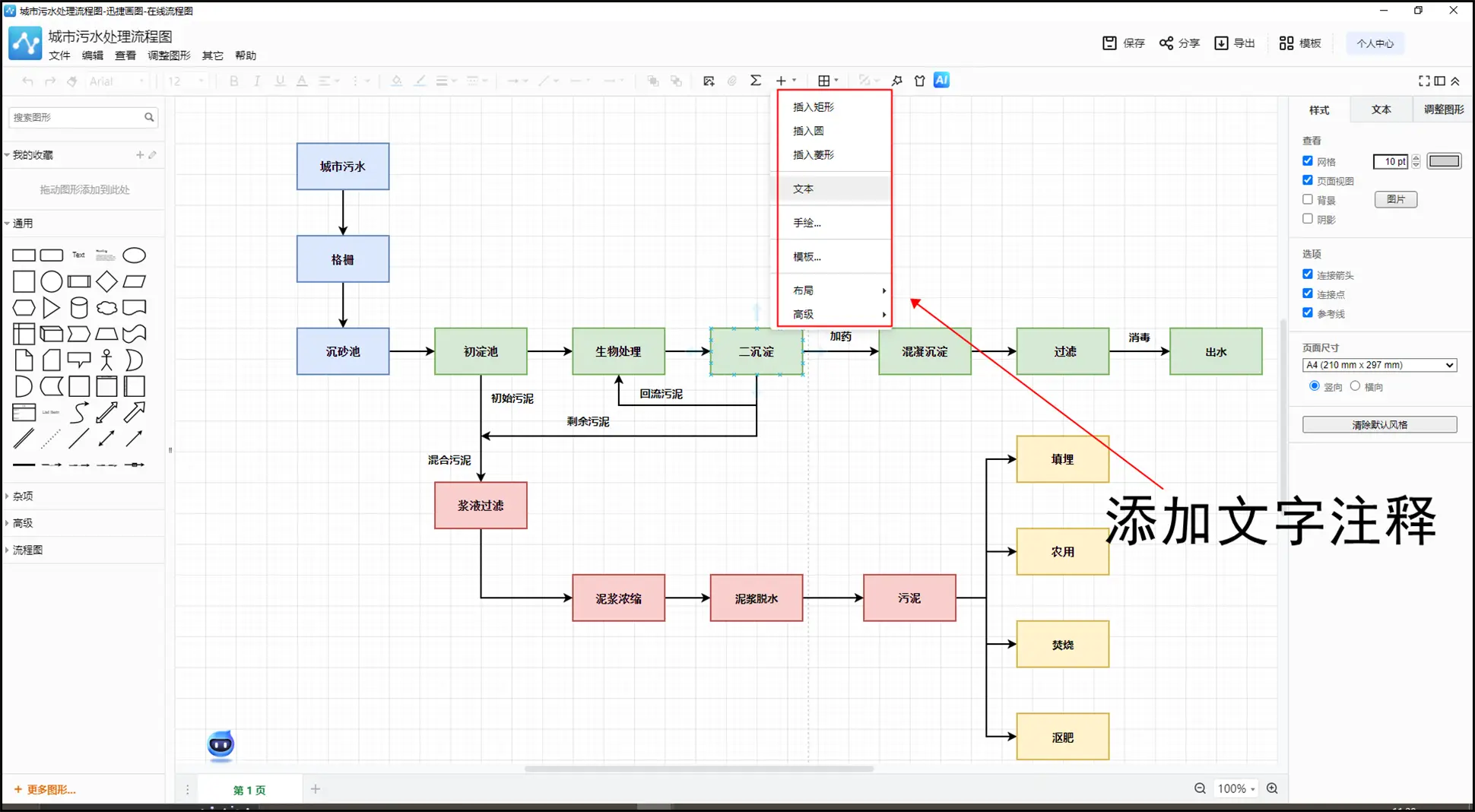Select the callout speech-bubble shape
Viewport: 1475px width, 812px height.
tap(78, 359)
